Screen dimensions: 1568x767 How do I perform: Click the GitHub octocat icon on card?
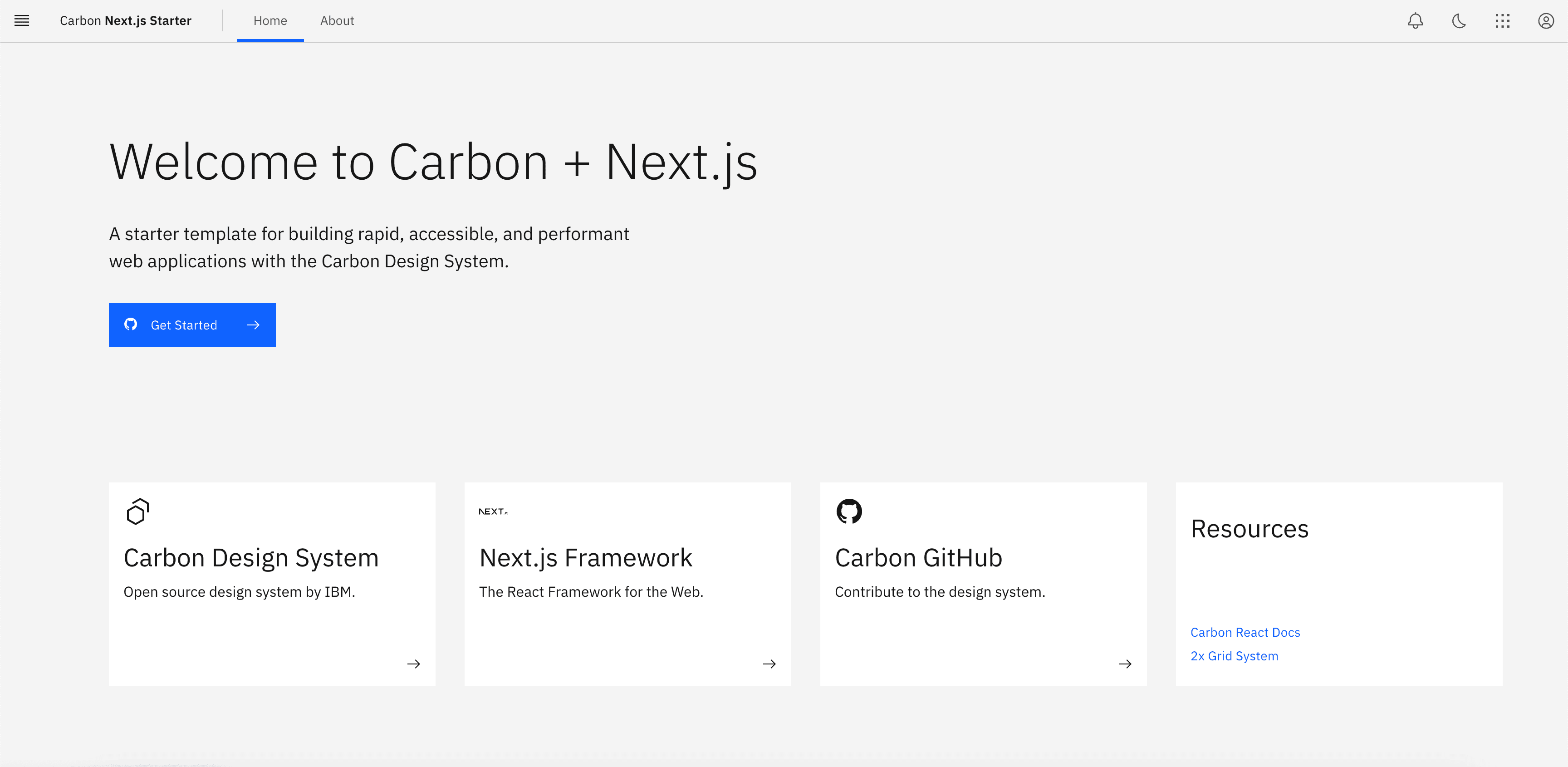[849, 511]
